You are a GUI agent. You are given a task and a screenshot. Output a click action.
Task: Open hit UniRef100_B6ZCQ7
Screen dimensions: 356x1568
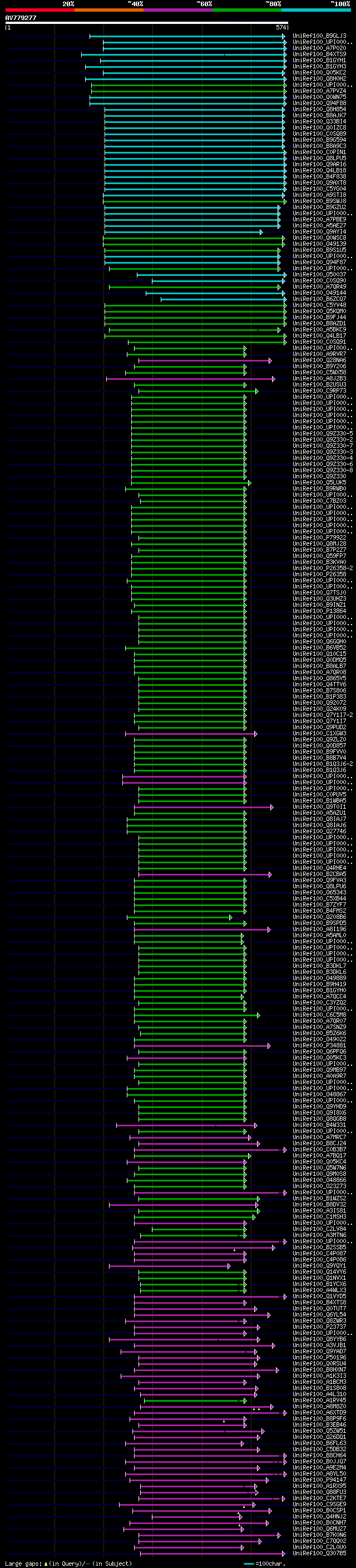319,299
